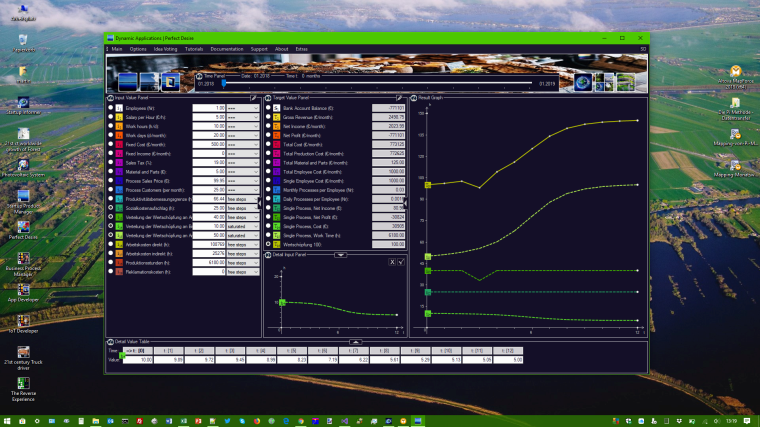Open The Reverse Experience desktop icon
Image resolution: width=760 pixels, height=427 pixels.
tap(23, 389)
